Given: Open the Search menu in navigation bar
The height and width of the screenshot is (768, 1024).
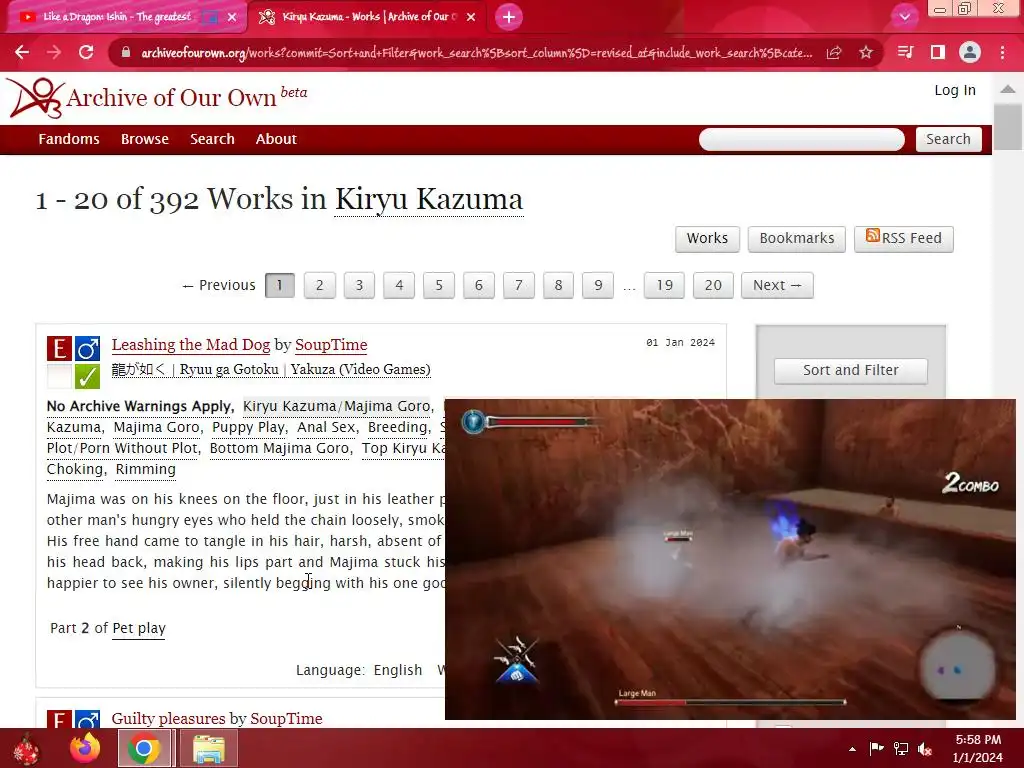Looking at the screenshot, I should tap(212, 139).
